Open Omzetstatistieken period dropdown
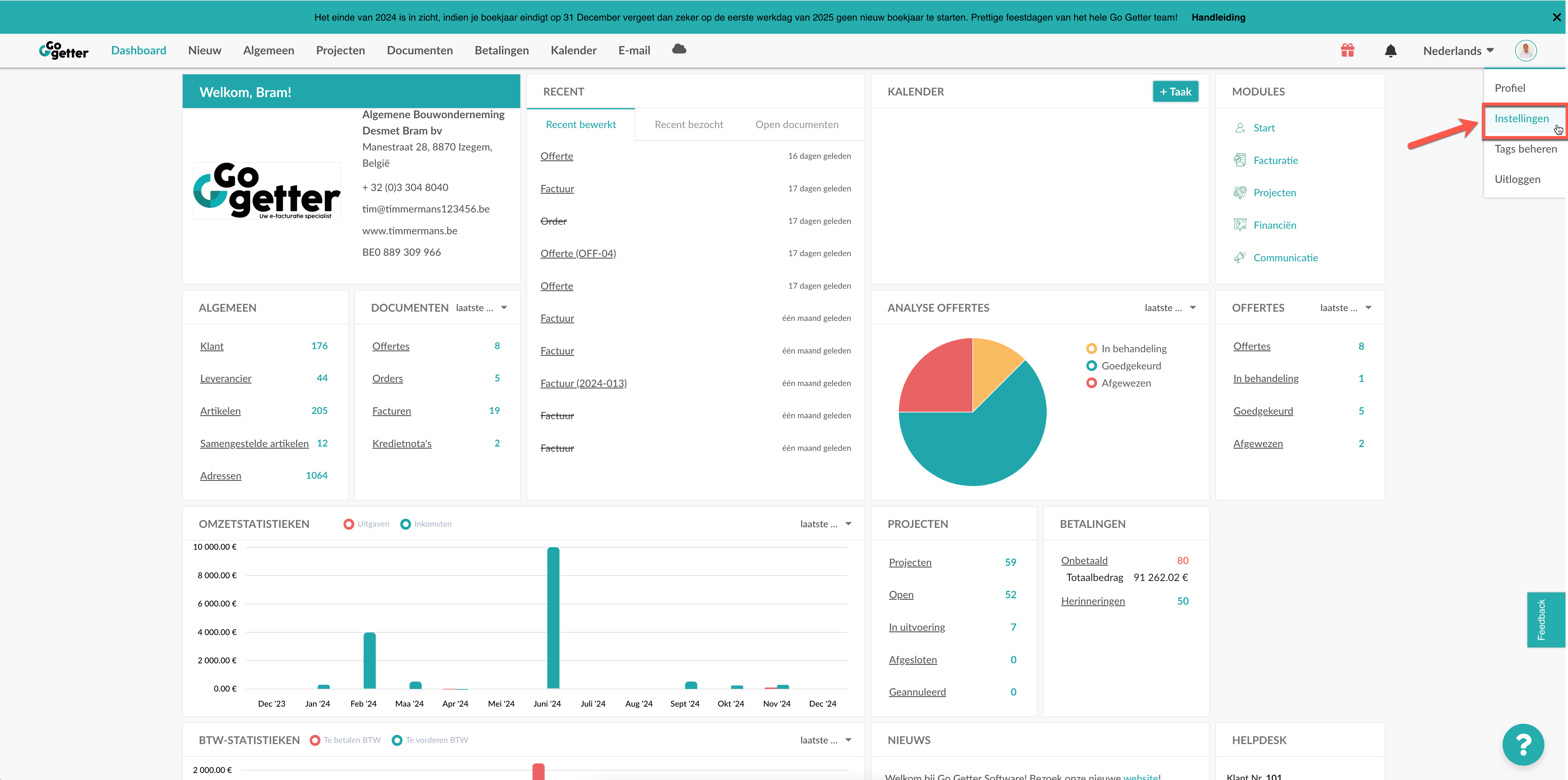Screen dimensions: 1568x780 pos(826,524)
